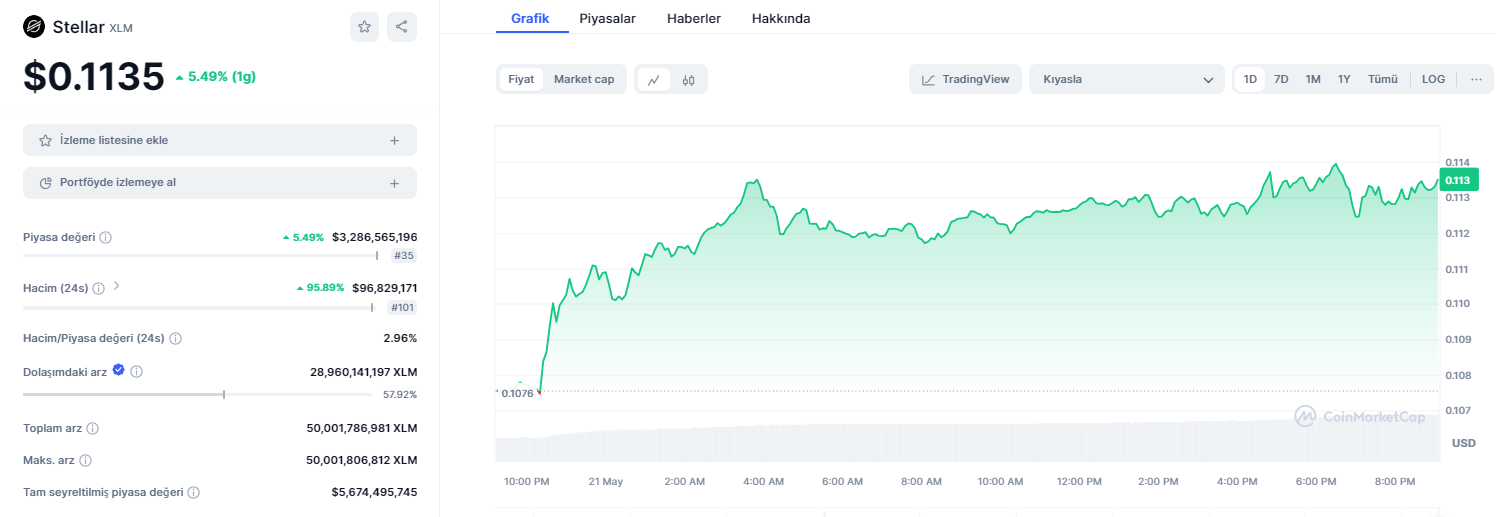
Task: Switch to line chart view icon
Action: (653, 80)
